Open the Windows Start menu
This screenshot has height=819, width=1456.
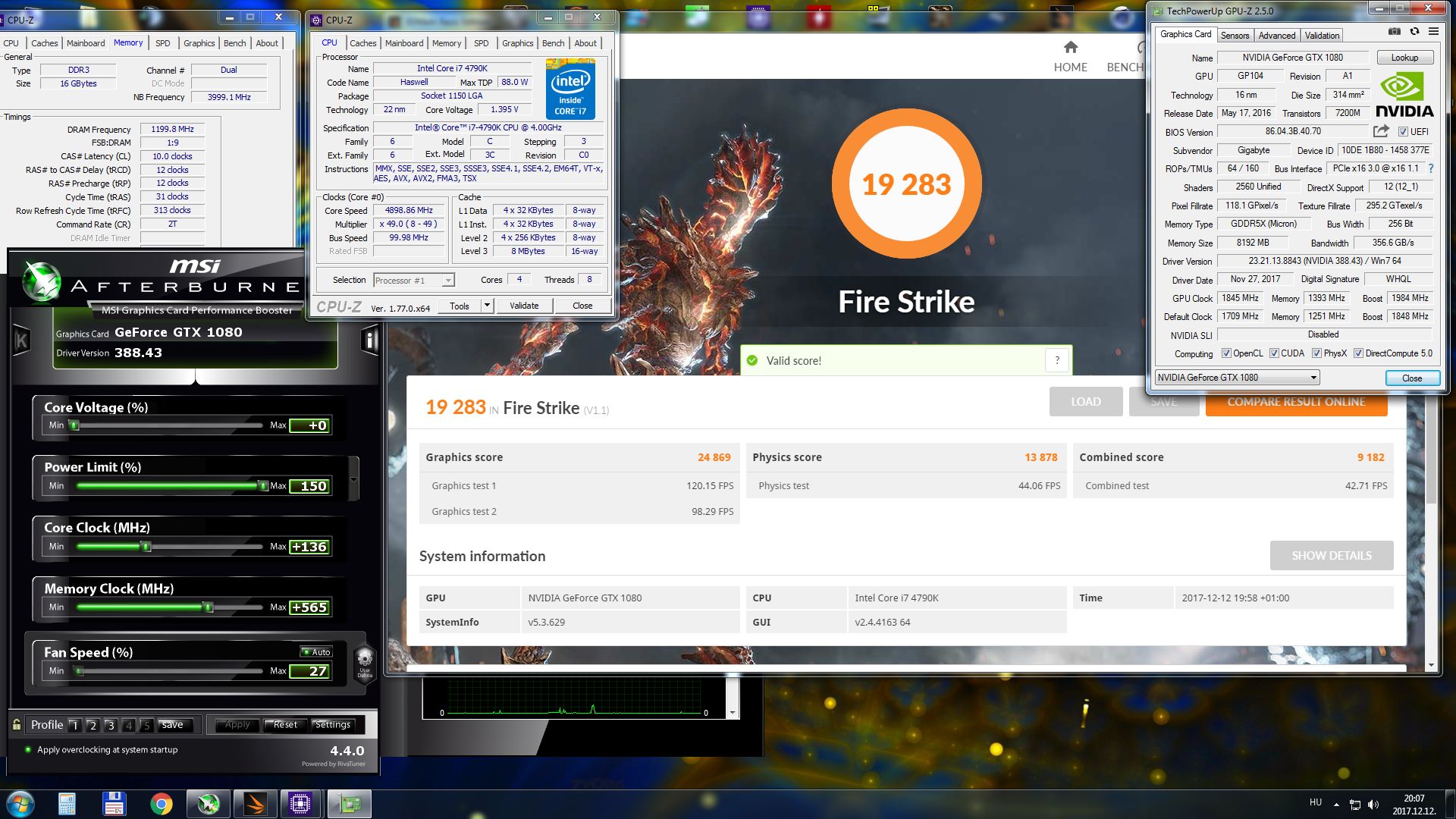(x=19, y=803)
